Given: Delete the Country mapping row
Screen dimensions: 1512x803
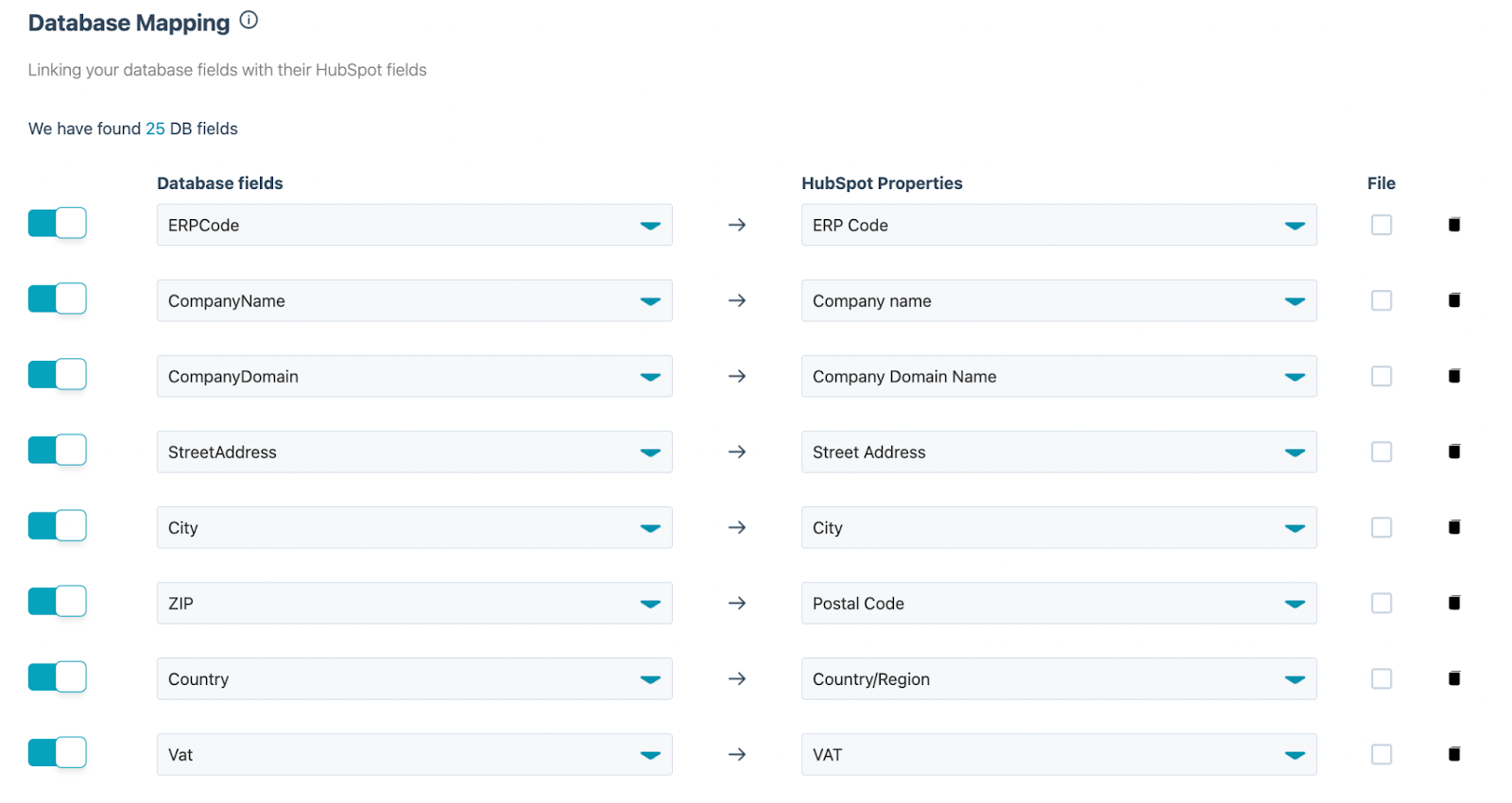Looking at the screenshot, I should coord(1454,678).
